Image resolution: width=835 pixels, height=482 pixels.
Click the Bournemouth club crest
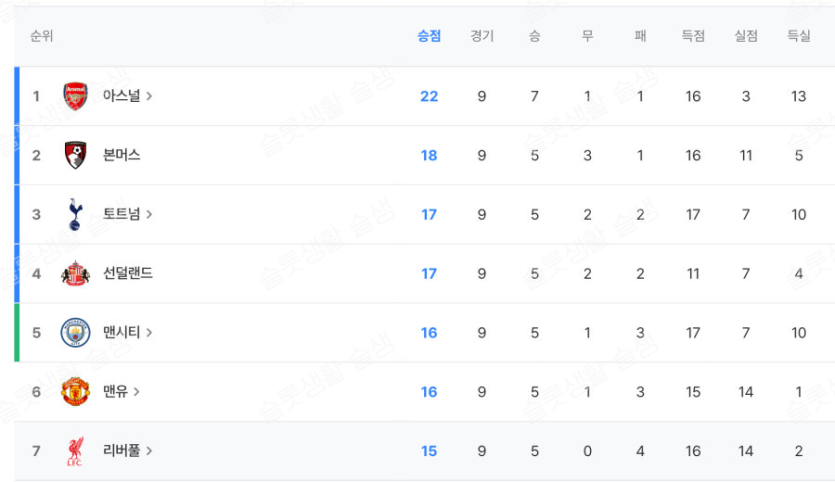coord(75,155)
